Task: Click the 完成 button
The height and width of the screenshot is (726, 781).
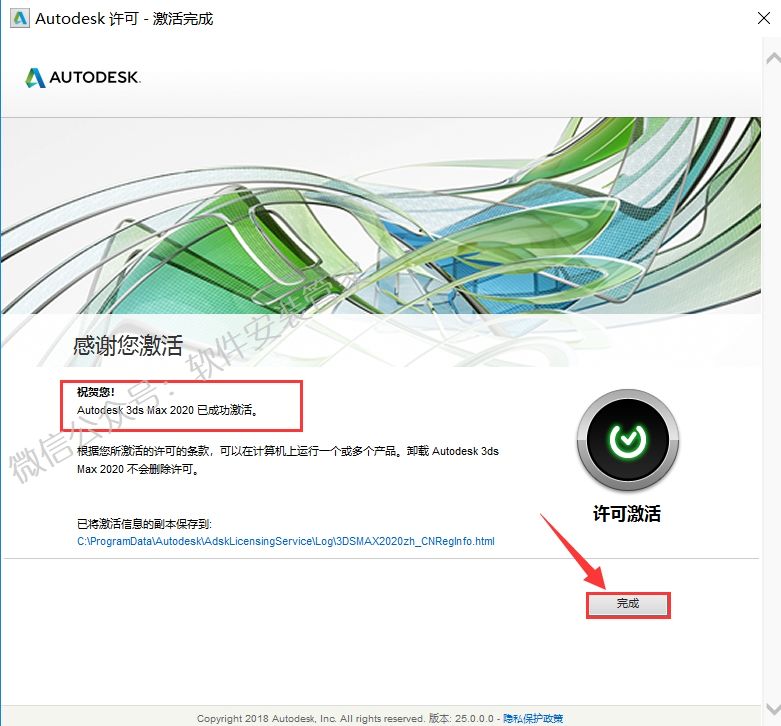Action: coord(627,604)
